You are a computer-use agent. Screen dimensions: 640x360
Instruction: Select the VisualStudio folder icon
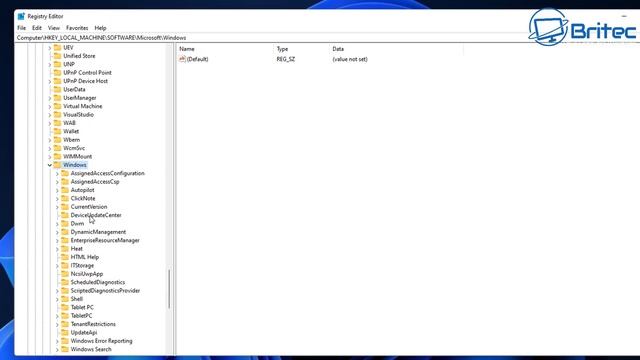58,115
